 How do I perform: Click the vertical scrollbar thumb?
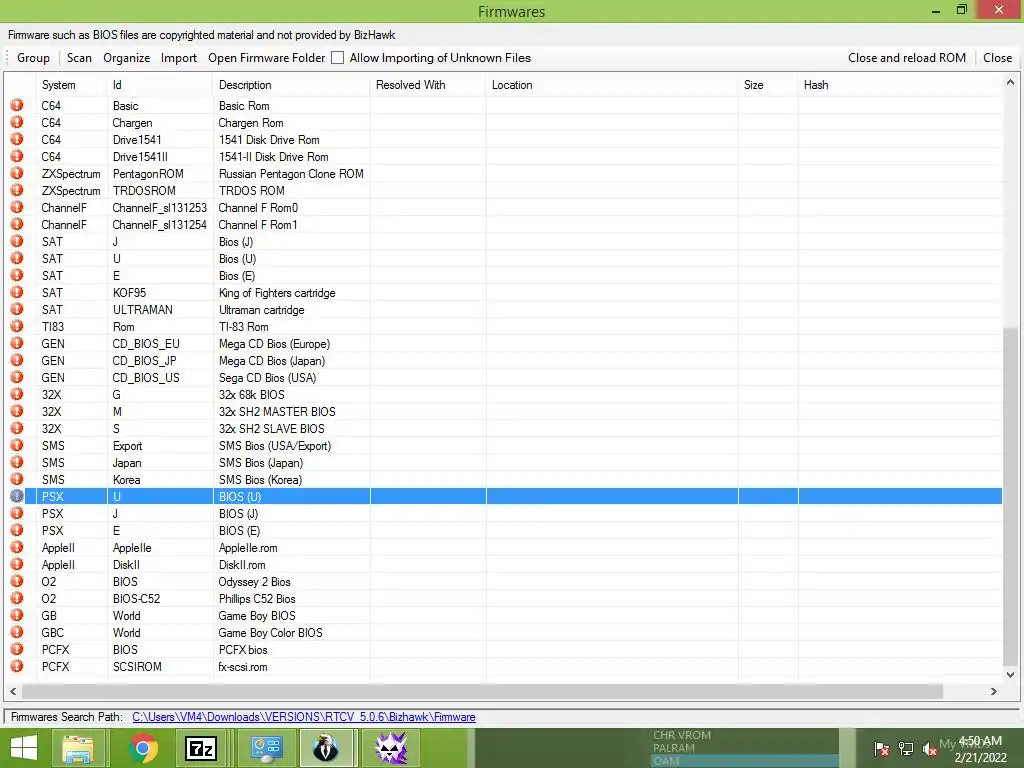click(x=1010, y=496)
